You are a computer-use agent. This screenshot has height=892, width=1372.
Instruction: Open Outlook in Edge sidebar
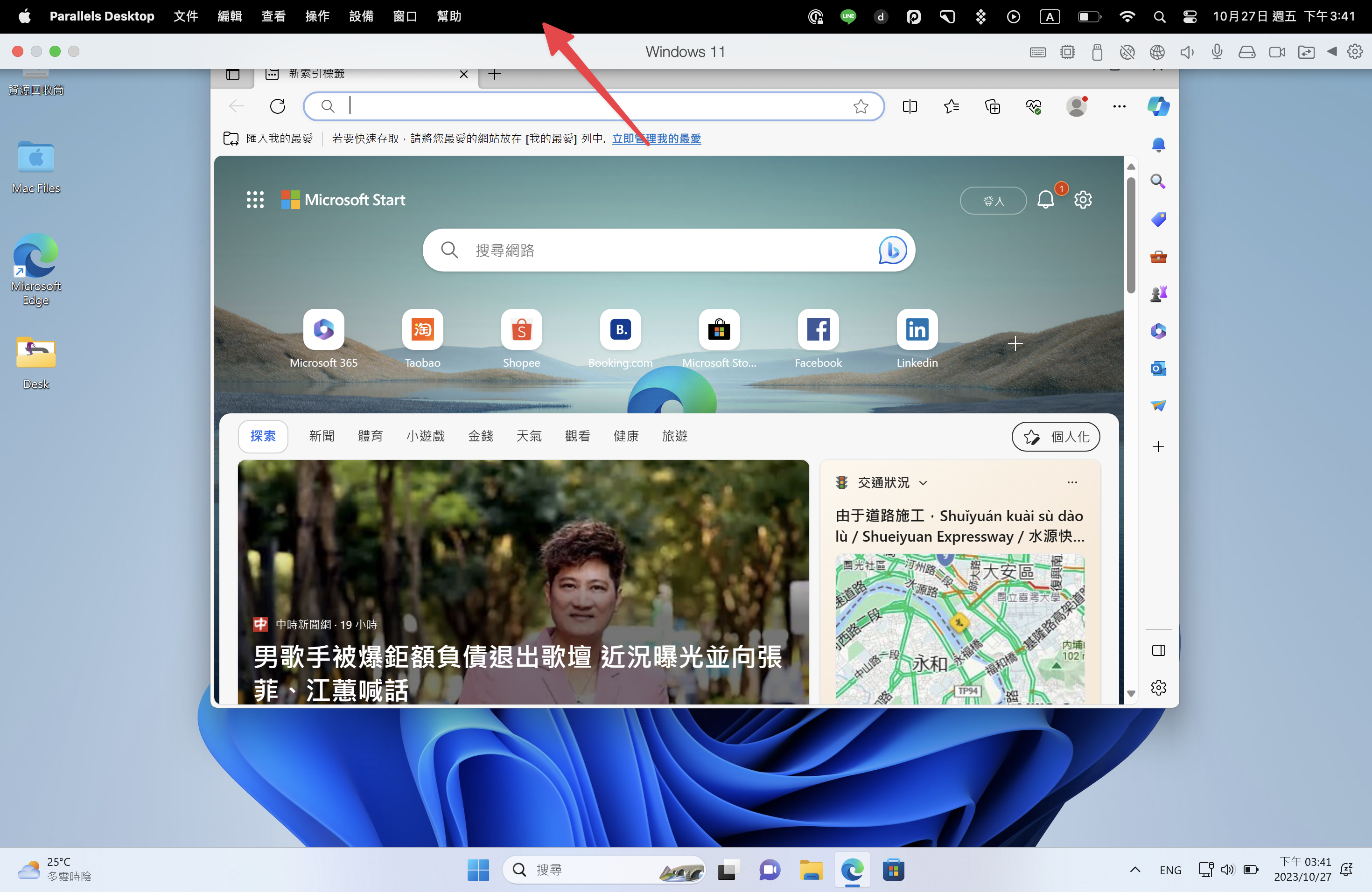coord(1158,369)
